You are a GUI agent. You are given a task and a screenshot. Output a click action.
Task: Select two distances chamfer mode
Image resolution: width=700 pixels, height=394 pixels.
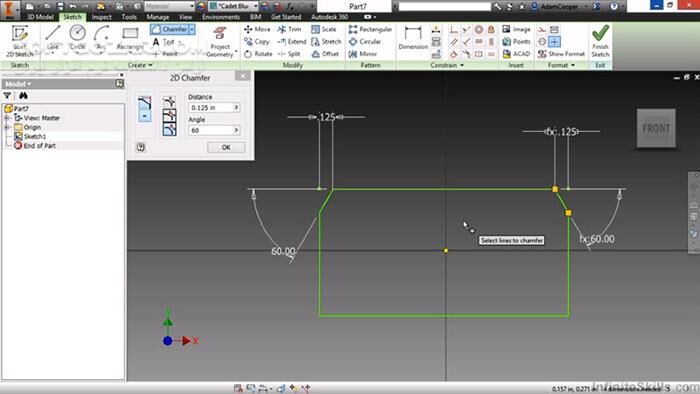click(169, 116)
